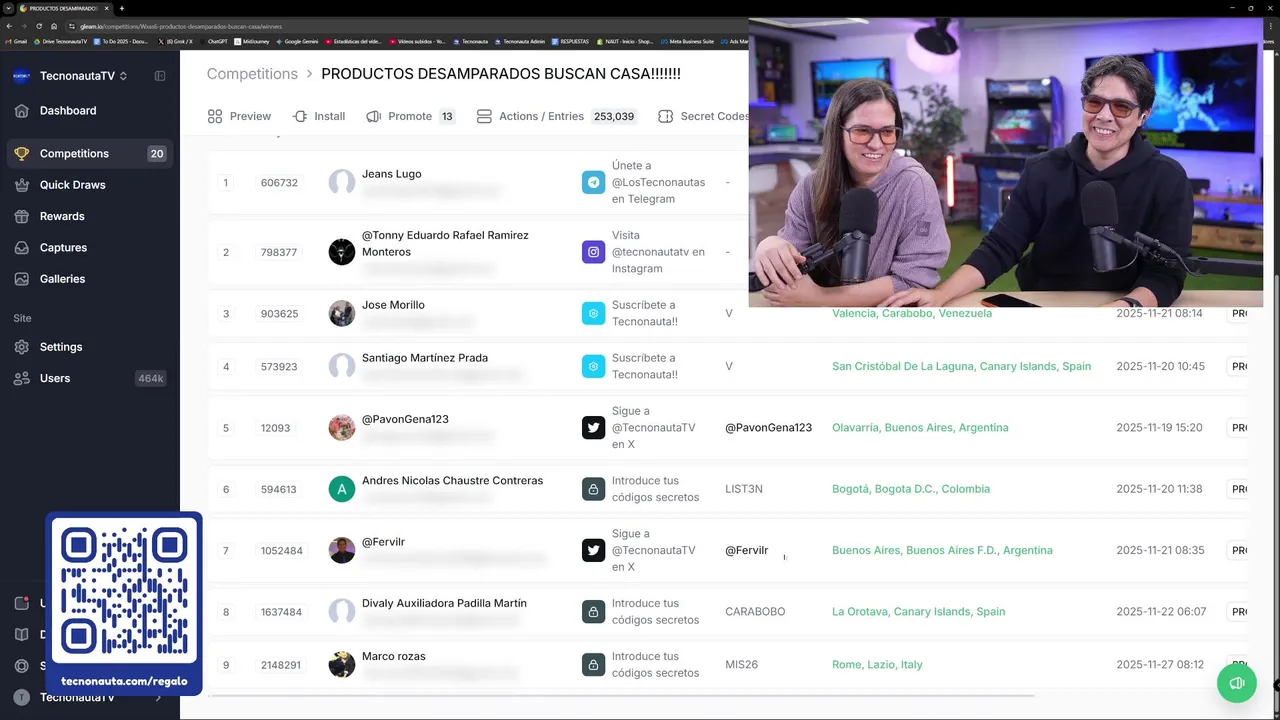This screenshot has height=720, width=1280.
Task: Select the 253,039 entries count badge
Action: [614, 116]
